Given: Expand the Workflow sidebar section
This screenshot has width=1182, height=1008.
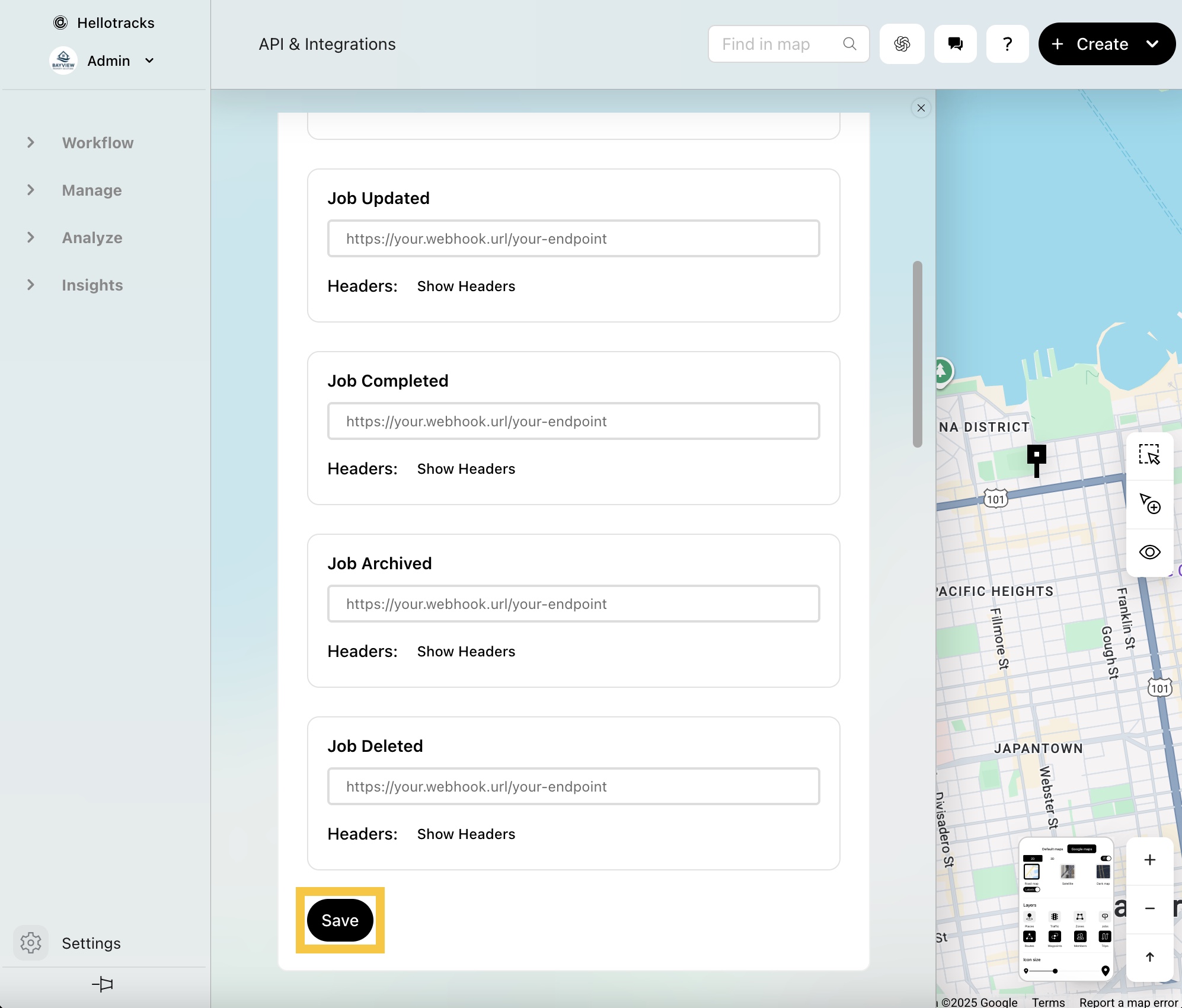Looking at the screenshot, I should coord(98,143).
